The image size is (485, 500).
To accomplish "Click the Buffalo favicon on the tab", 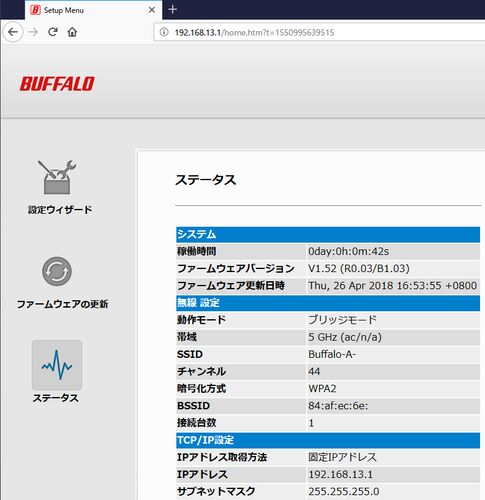I will point(35,10).
